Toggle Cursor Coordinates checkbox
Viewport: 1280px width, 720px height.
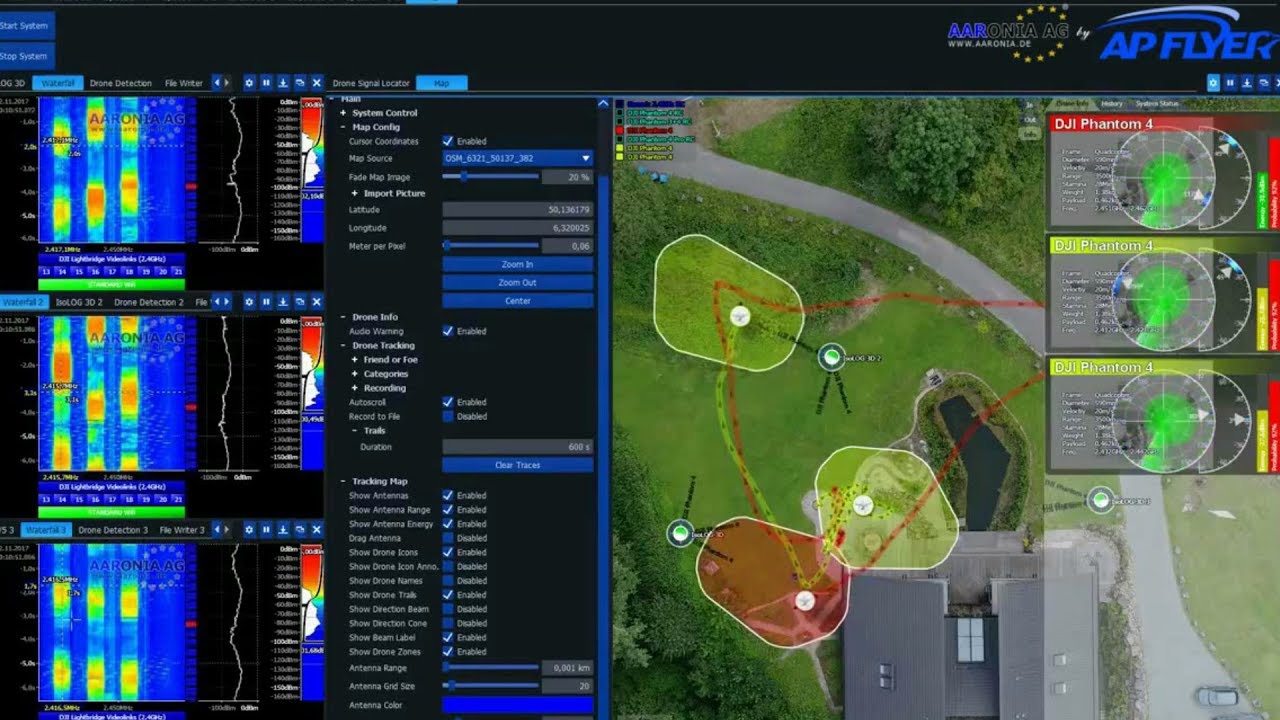(448, 142)
